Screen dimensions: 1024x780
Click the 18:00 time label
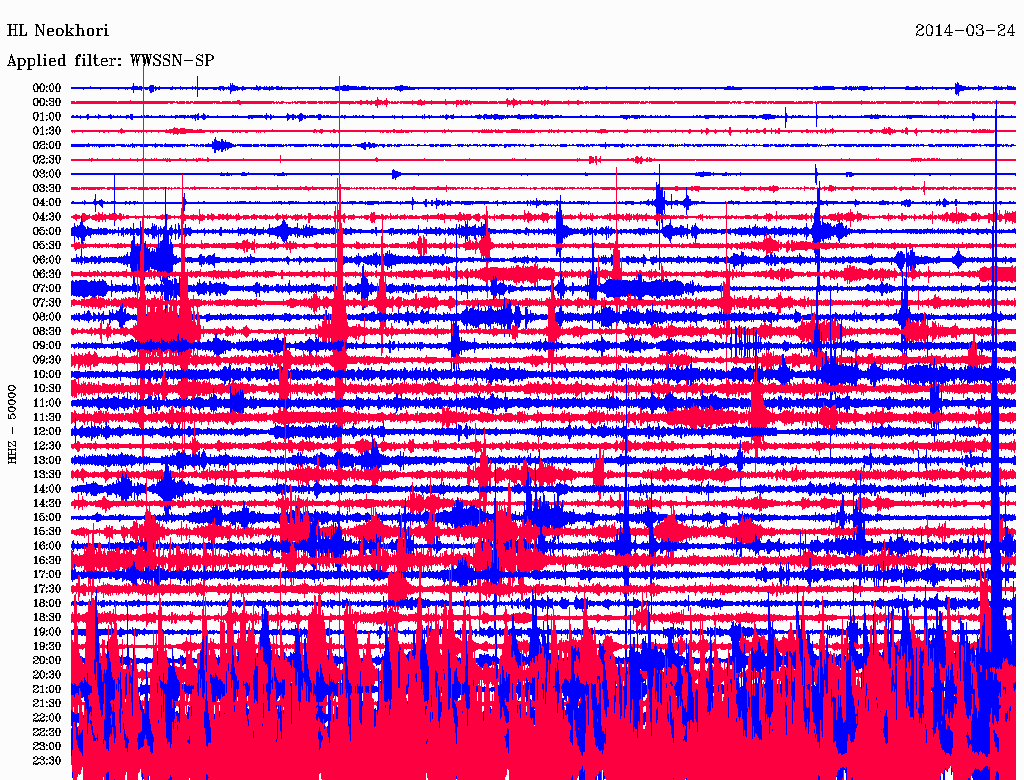coord(47,604)
